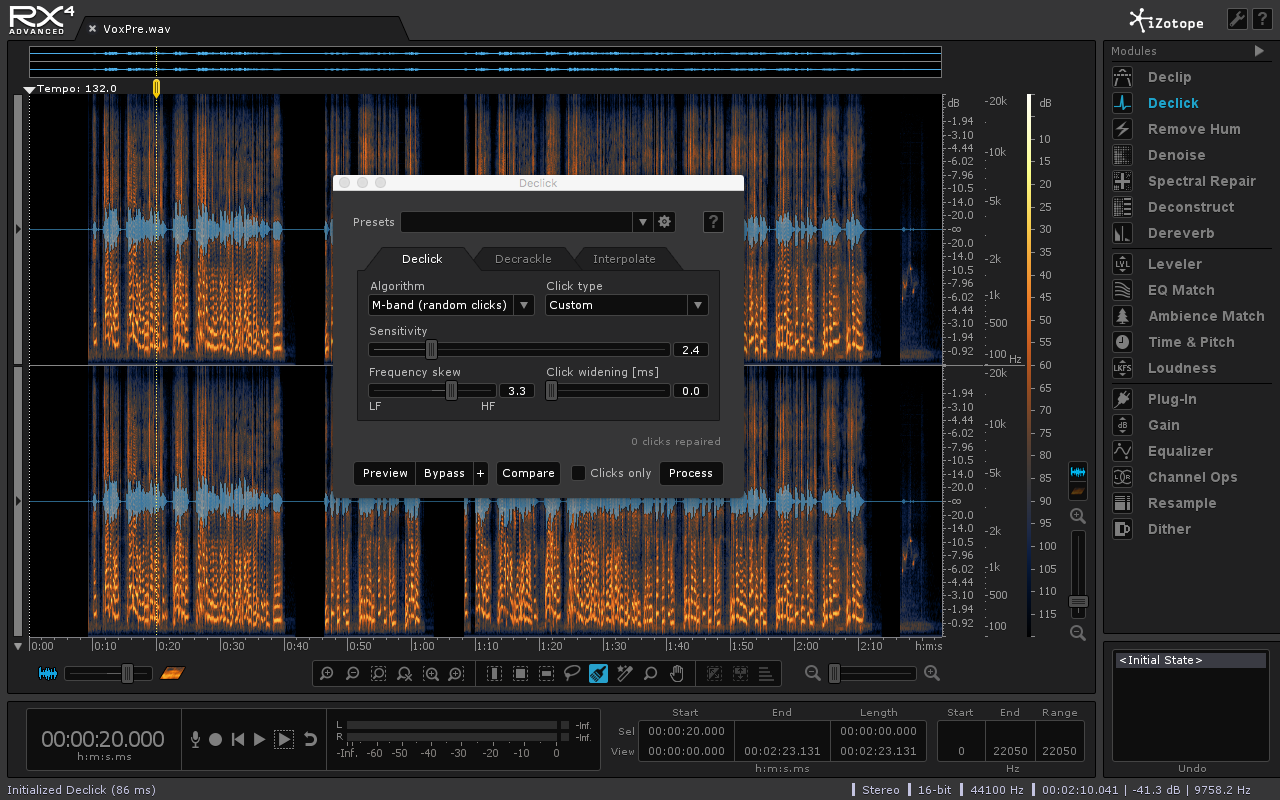
Task: Open the Dereverb module
Action: pos(1180,233)
